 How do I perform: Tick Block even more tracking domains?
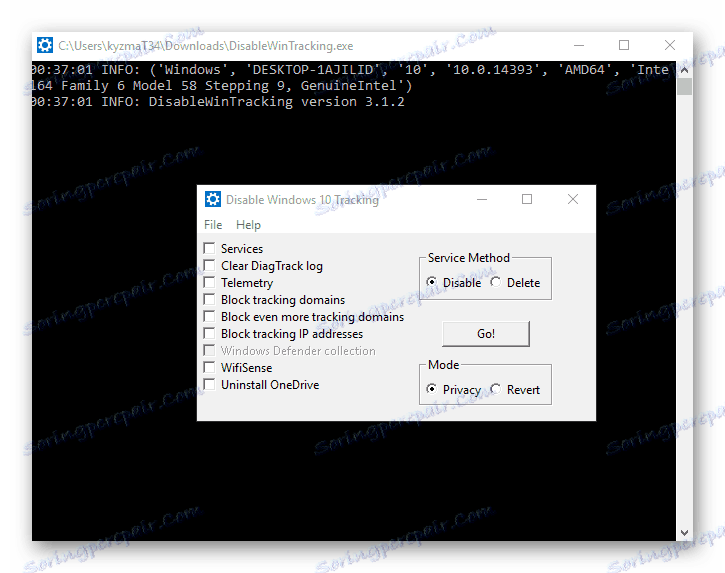point(209,317)
